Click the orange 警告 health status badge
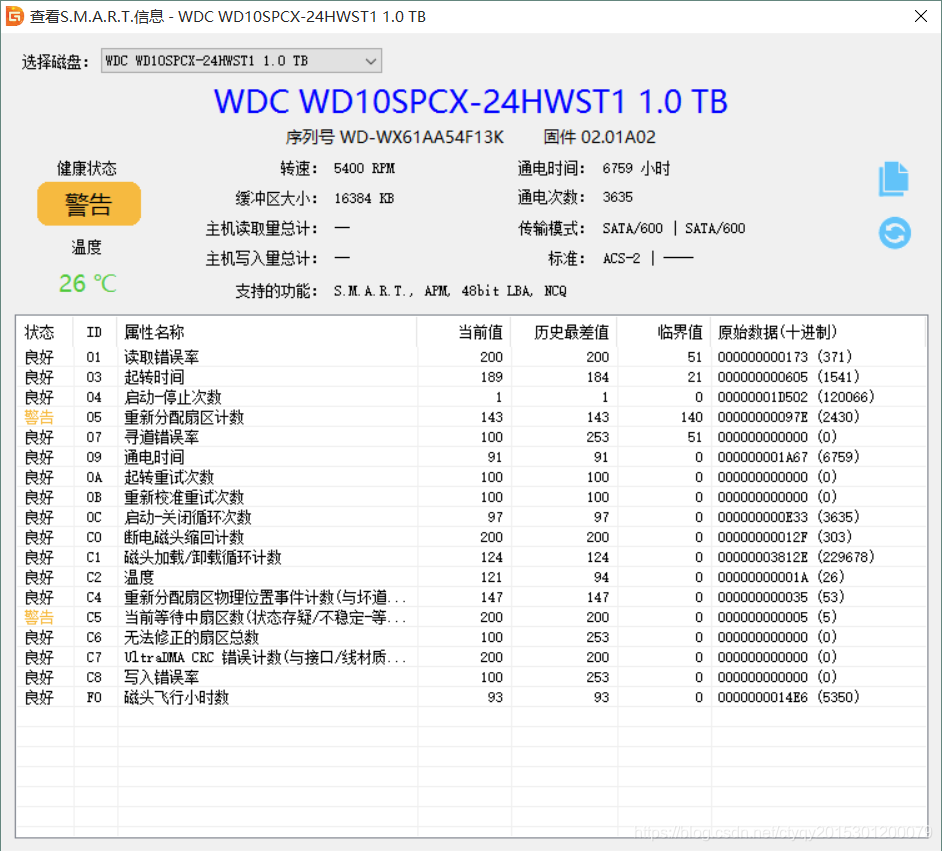 [89, 204]
